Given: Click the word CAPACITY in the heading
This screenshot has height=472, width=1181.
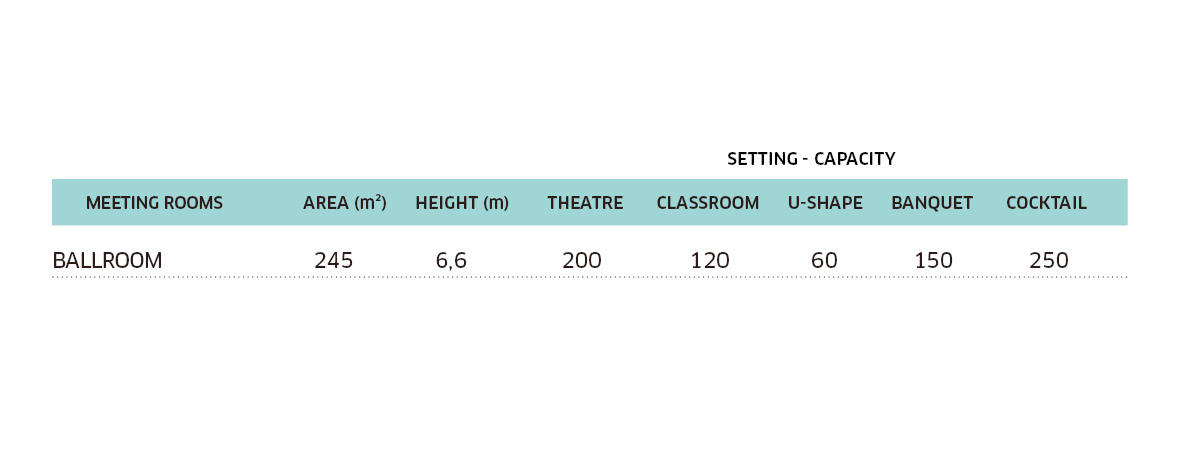Looking at the screenshot, I should 855,159.
